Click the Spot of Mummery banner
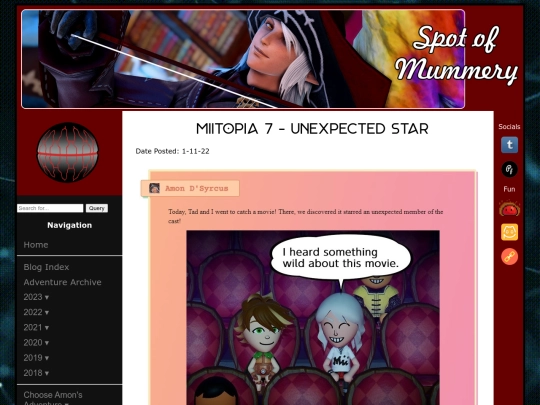Viewport: 540px width, 405px height. [243, 59]
